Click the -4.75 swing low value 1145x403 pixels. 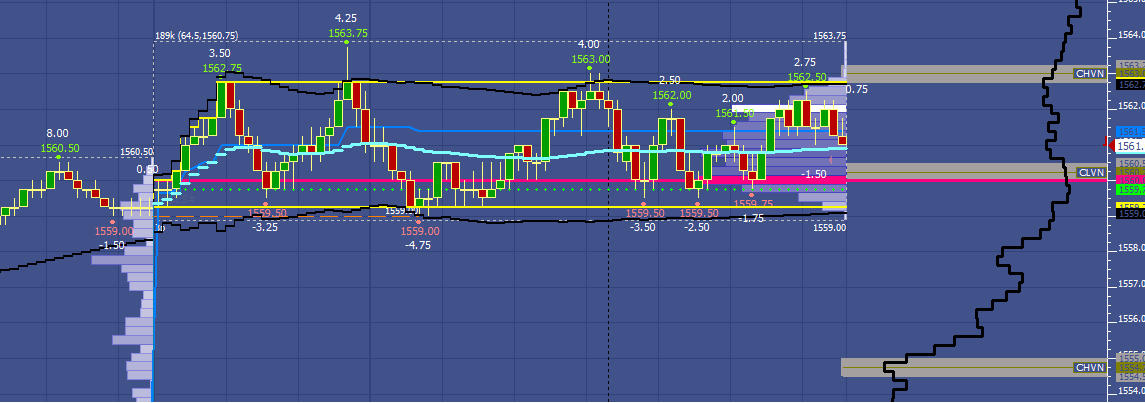pos(418,245)
